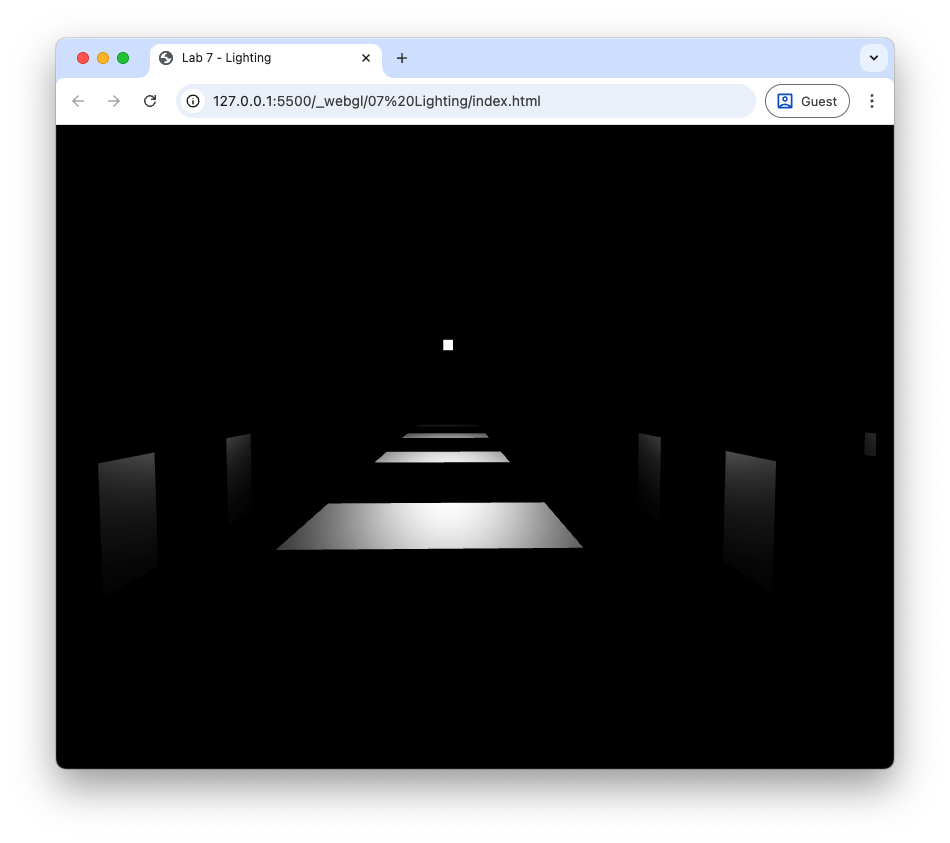950x843 pixels.
Task: Select the Lab 7 - Lighting tab
Action: click(260, 58)
